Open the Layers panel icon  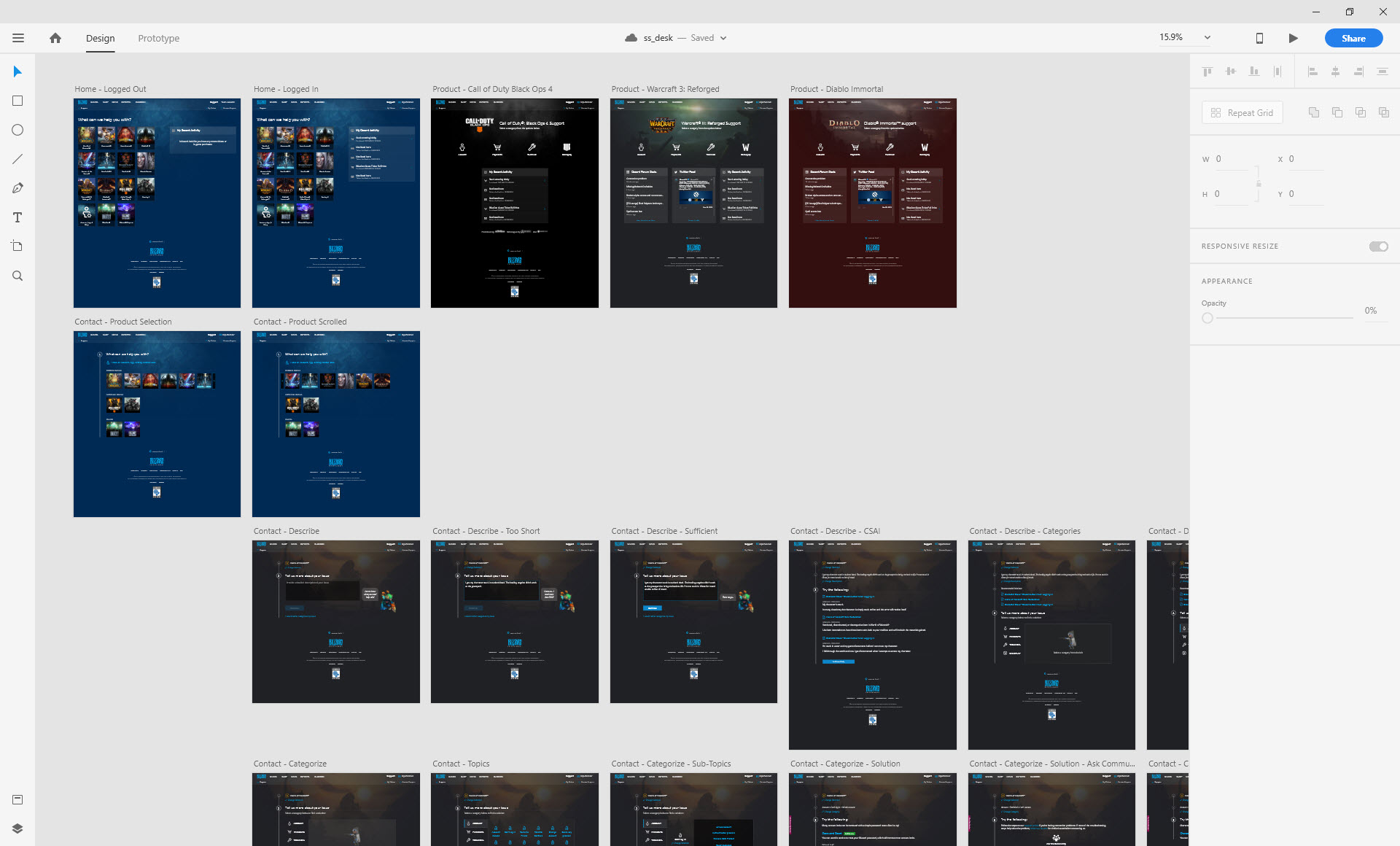click(x=17, y=828)
